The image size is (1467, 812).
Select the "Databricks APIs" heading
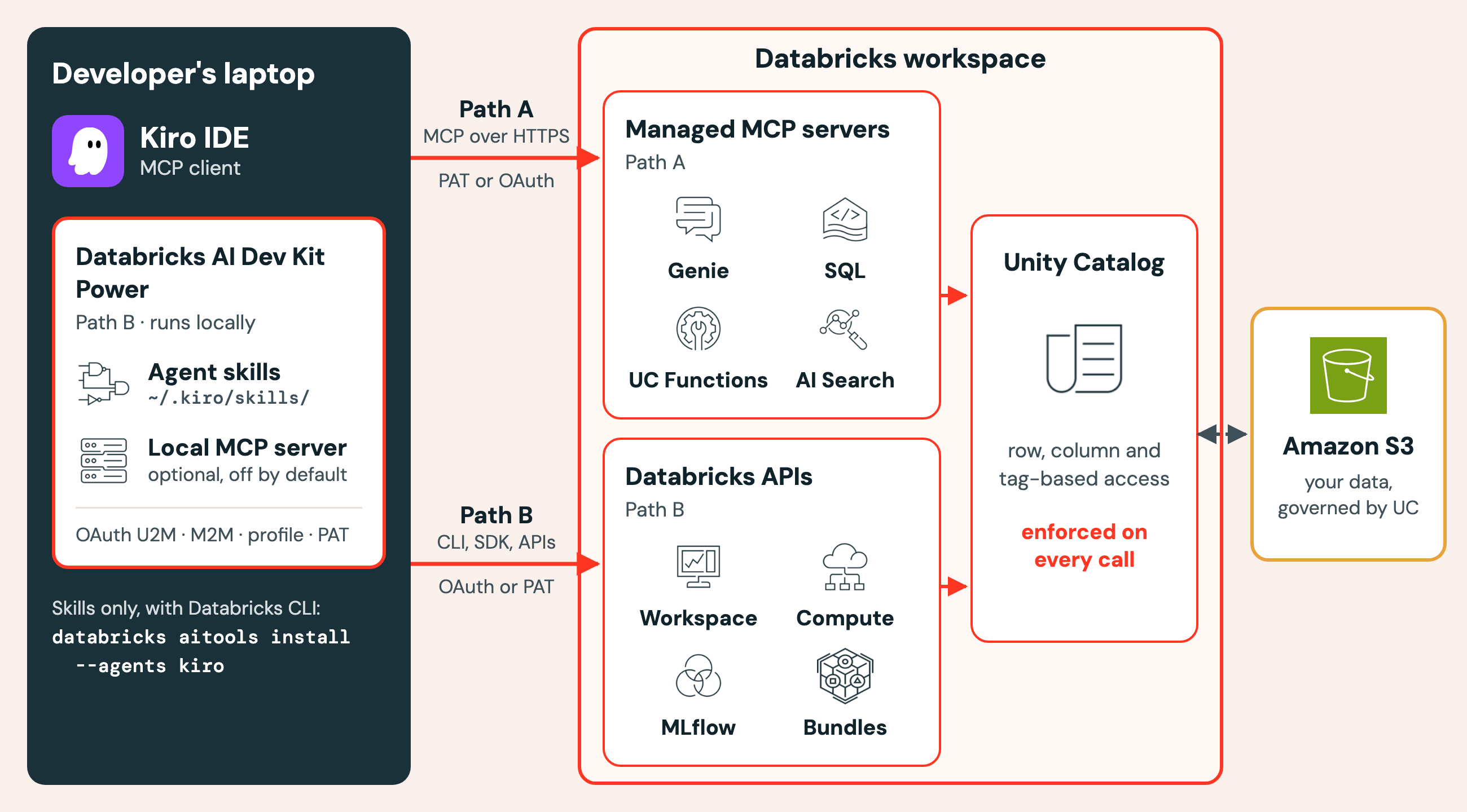tap(719, 477)
